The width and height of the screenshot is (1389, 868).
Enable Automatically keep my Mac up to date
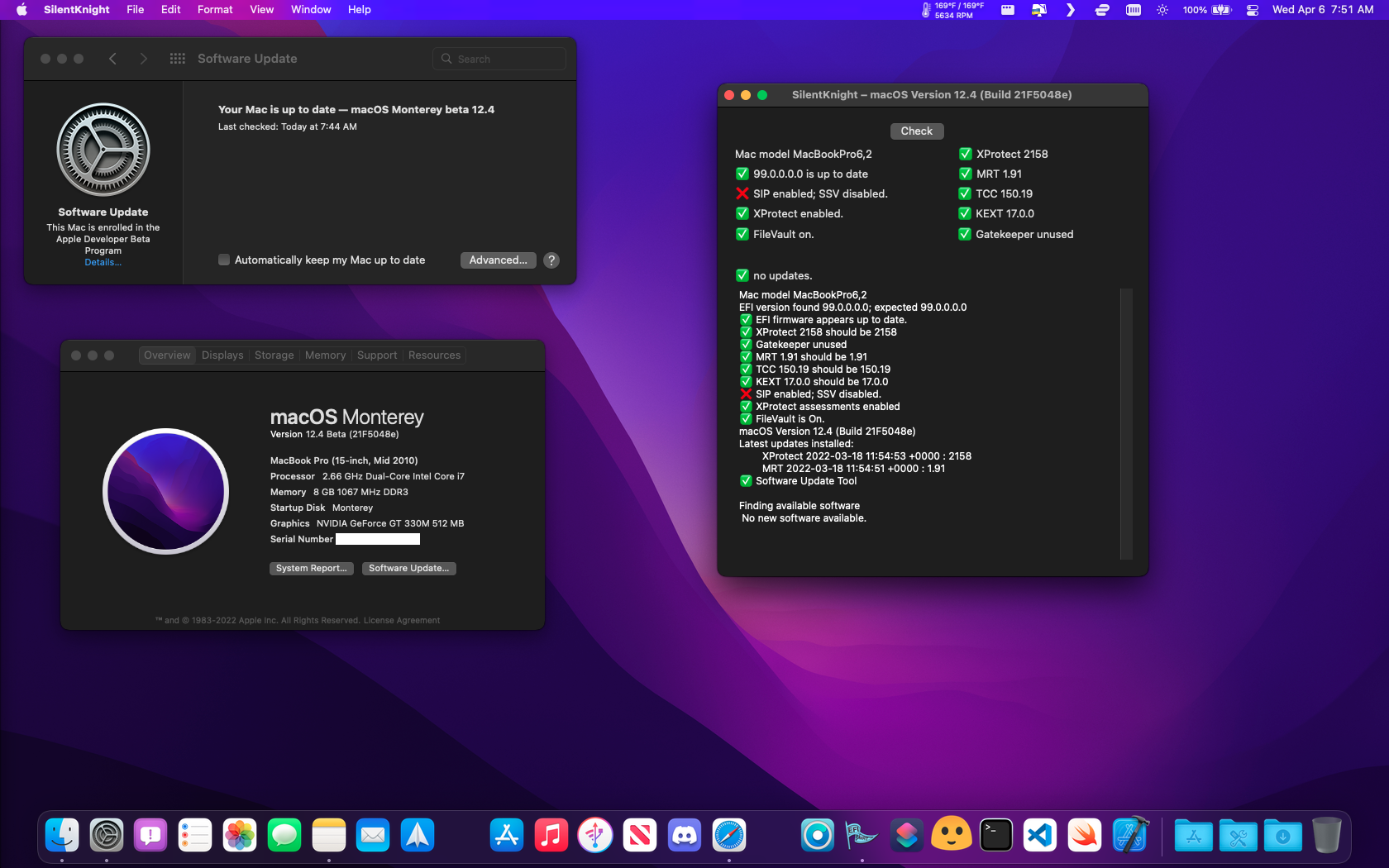(224, 260)
